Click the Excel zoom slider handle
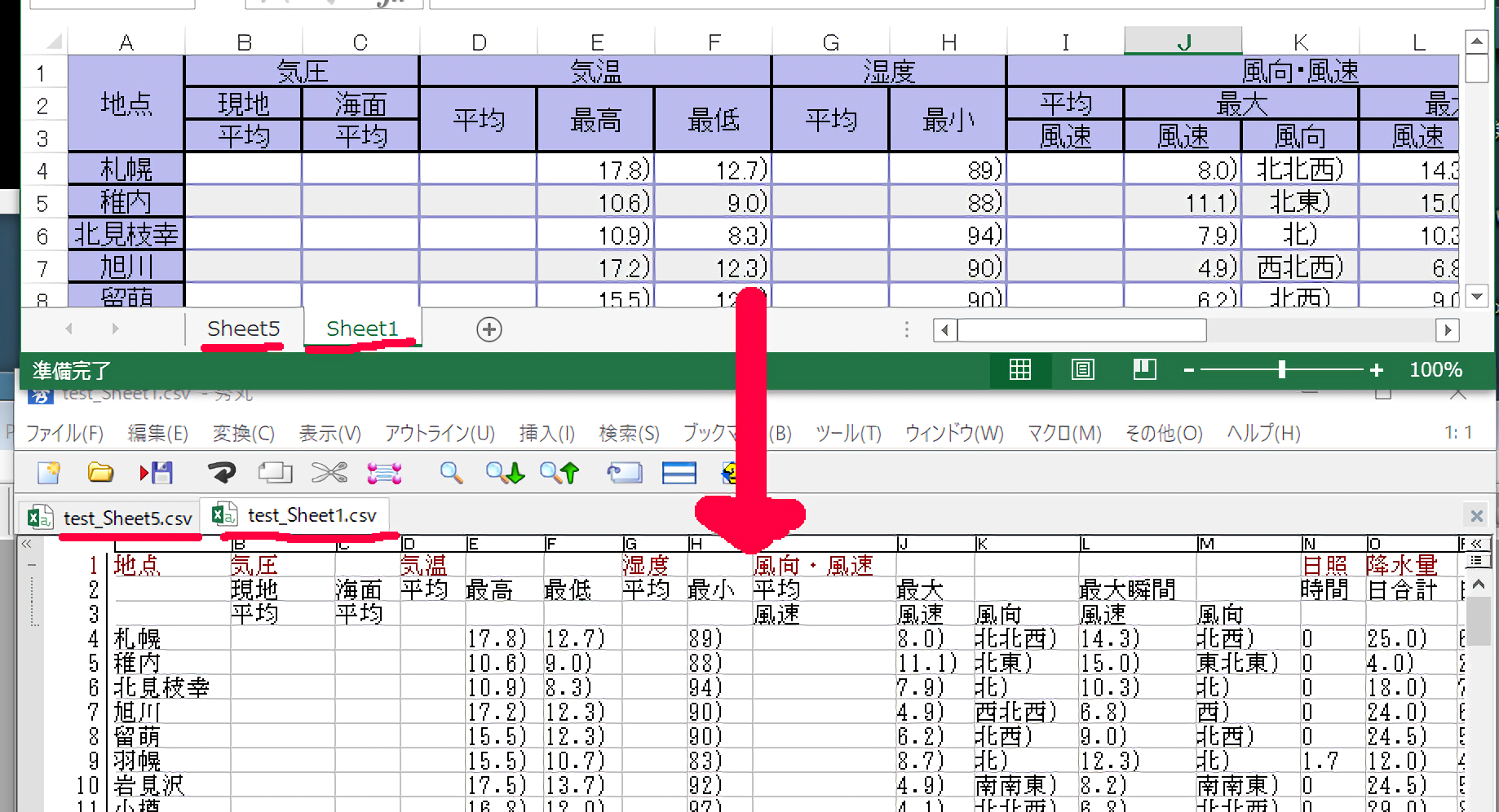Screen dimensions: 1499x812 click(1281, 370)
